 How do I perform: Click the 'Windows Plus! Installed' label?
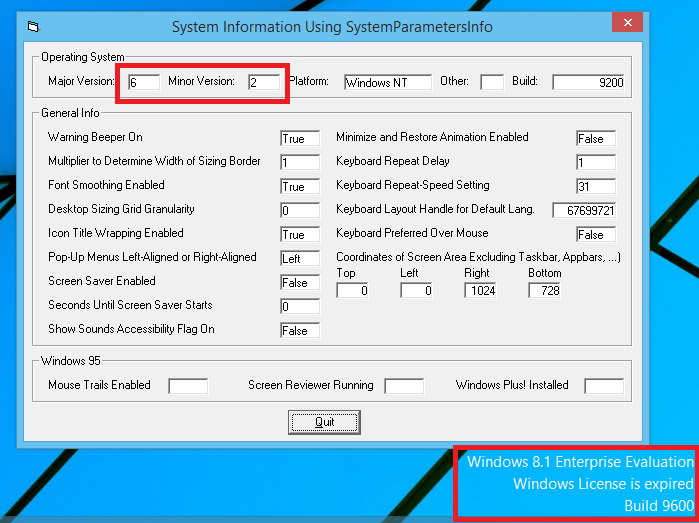[512, 385]
